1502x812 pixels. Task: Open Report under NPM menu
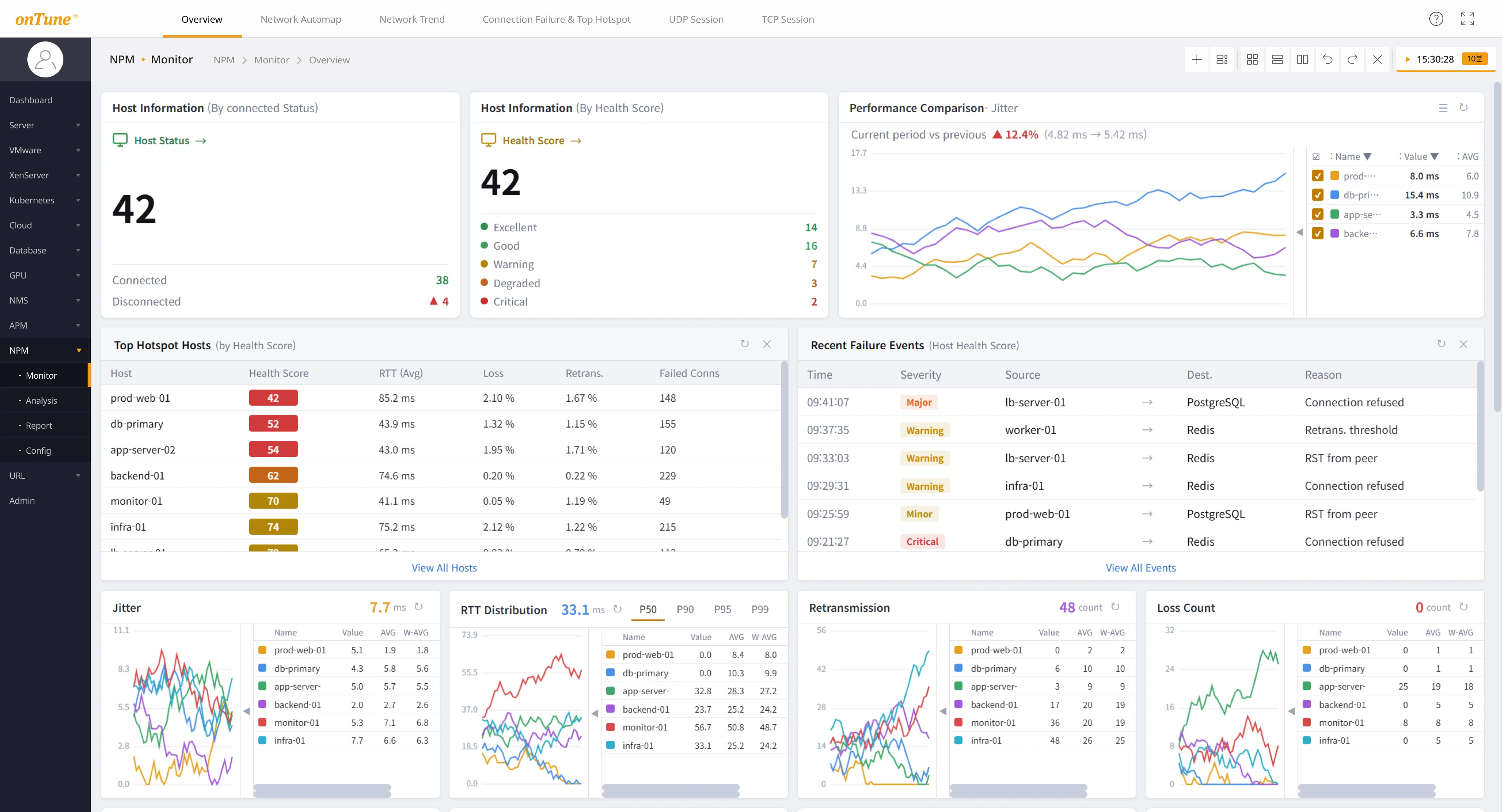tap(38, 426)
